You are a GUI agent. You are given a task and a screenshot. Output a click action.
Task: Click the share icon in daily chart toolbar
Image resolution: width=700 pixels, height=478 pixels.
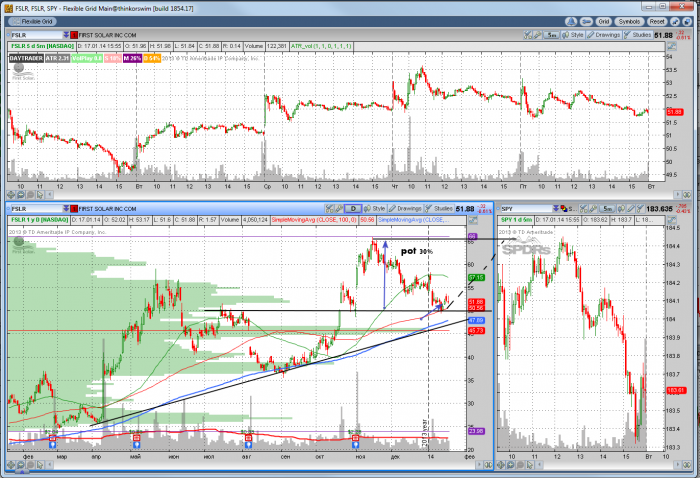click(329, 208)
